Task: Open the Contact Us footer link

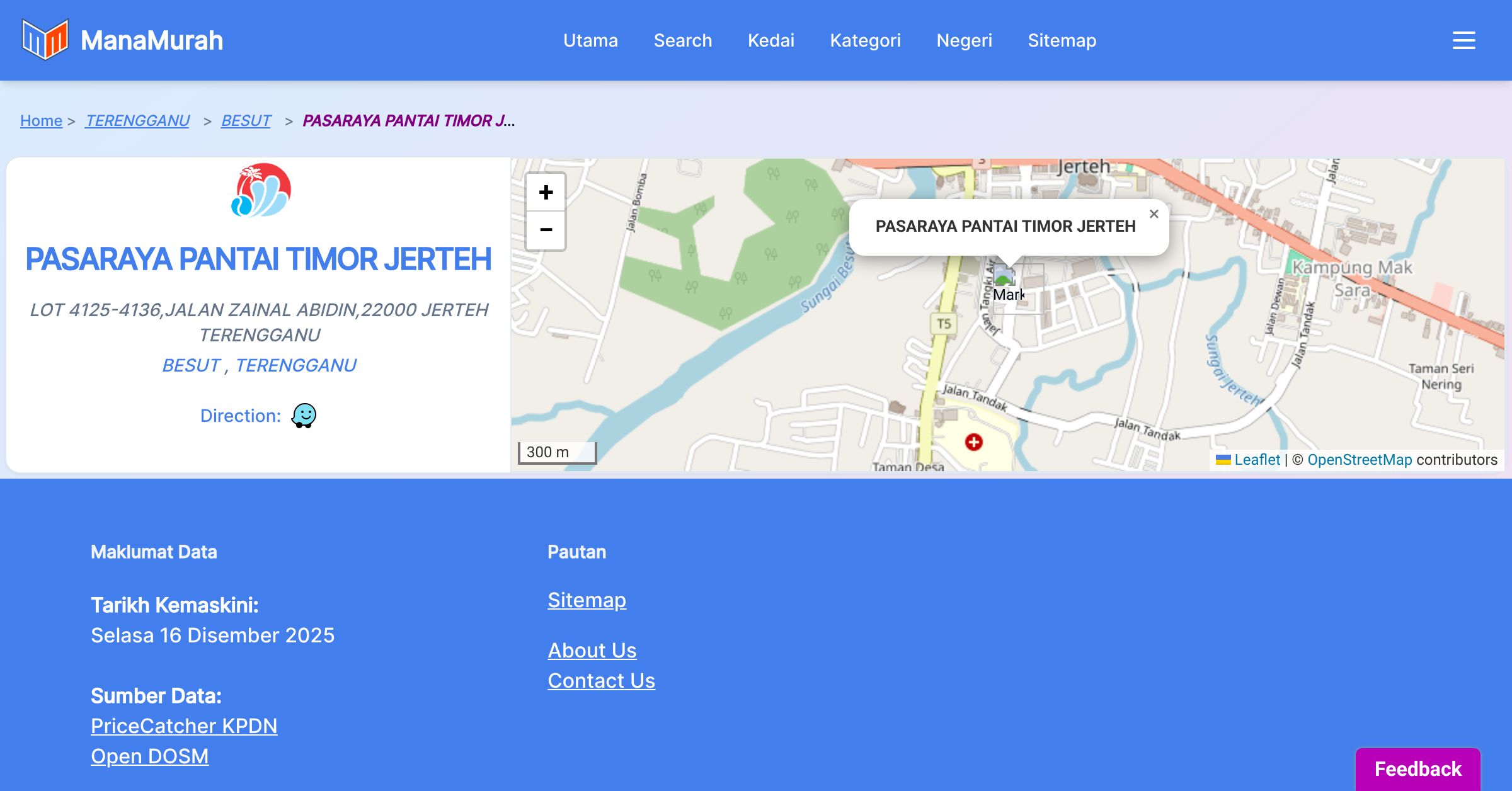Action: click(601, 681)
